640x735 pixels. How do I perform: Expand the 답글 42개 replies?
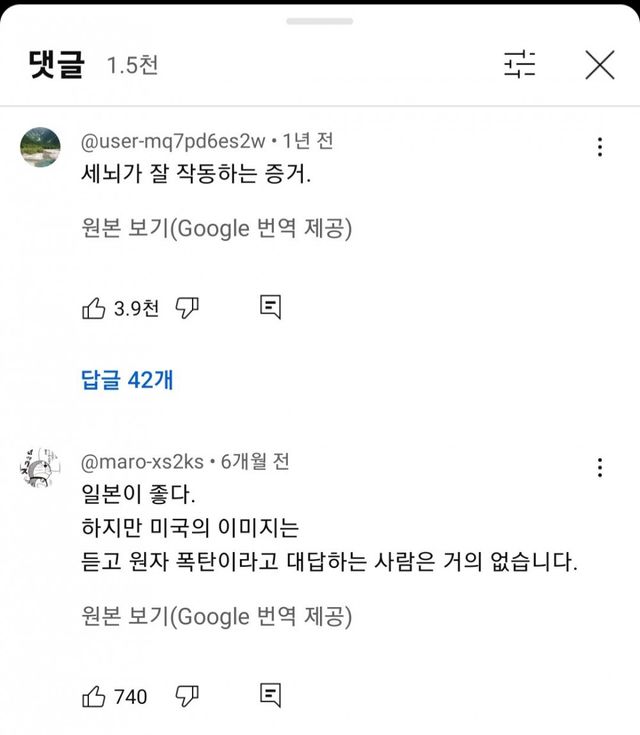coord(127,380)
